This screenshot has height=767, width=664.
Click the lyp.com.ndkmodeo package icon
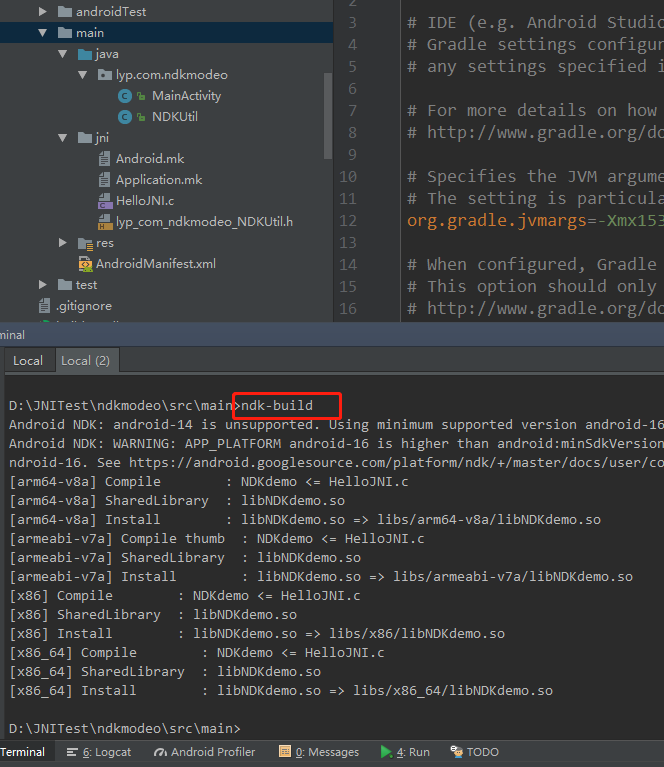pyautogui.click(x=105, y=75)
